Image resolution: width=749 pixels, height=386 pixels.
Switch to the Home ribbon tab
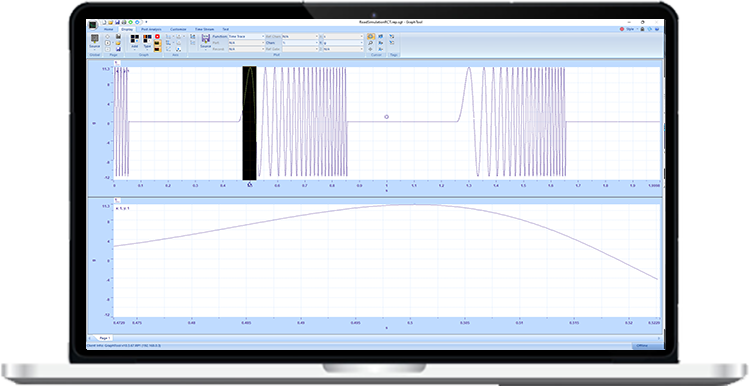click(108, 29)
